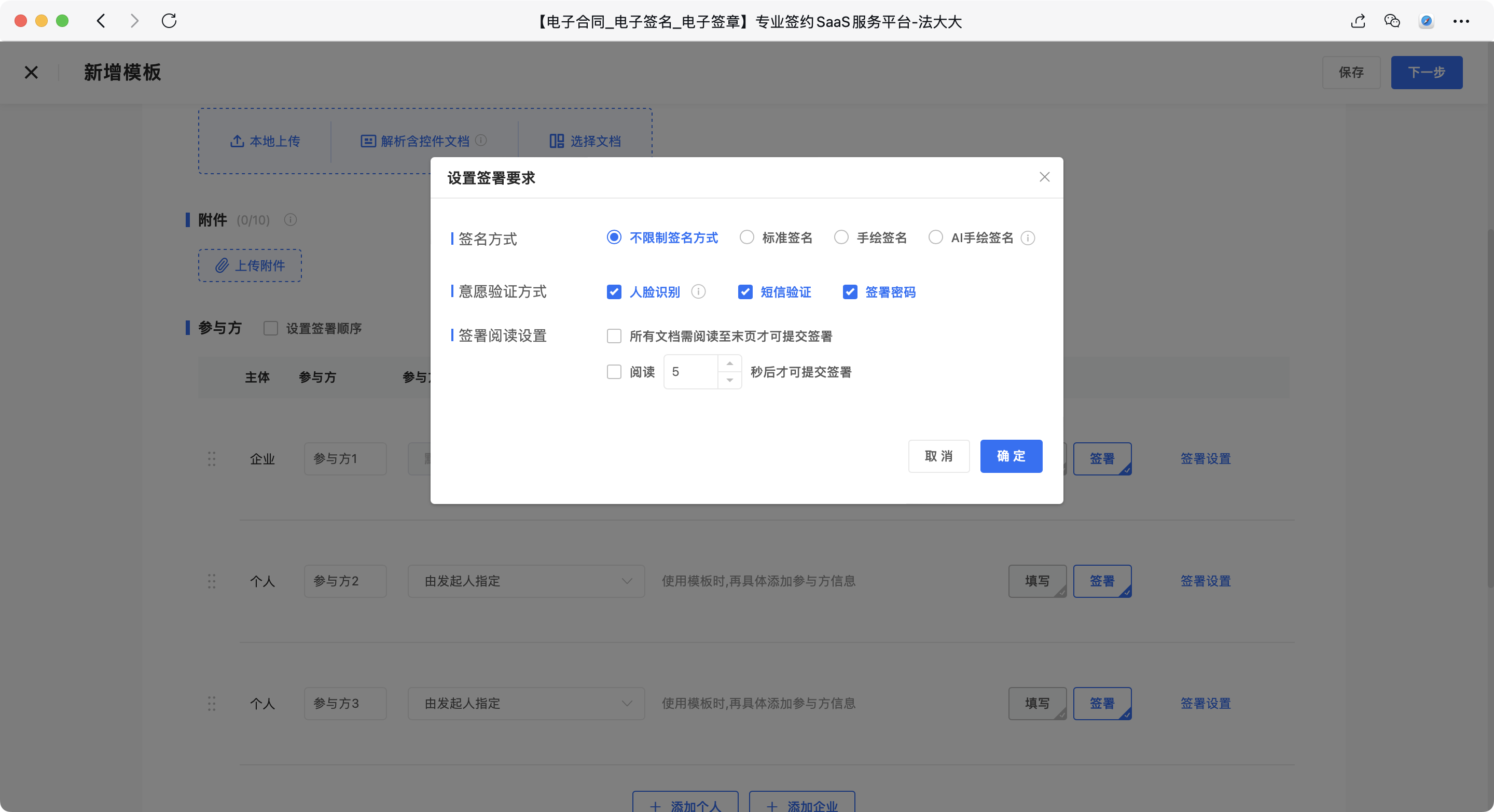Open WeChat chat icon in title bar
Viewport: 1494px width, 812px height.
click(x=1392, y=21)
